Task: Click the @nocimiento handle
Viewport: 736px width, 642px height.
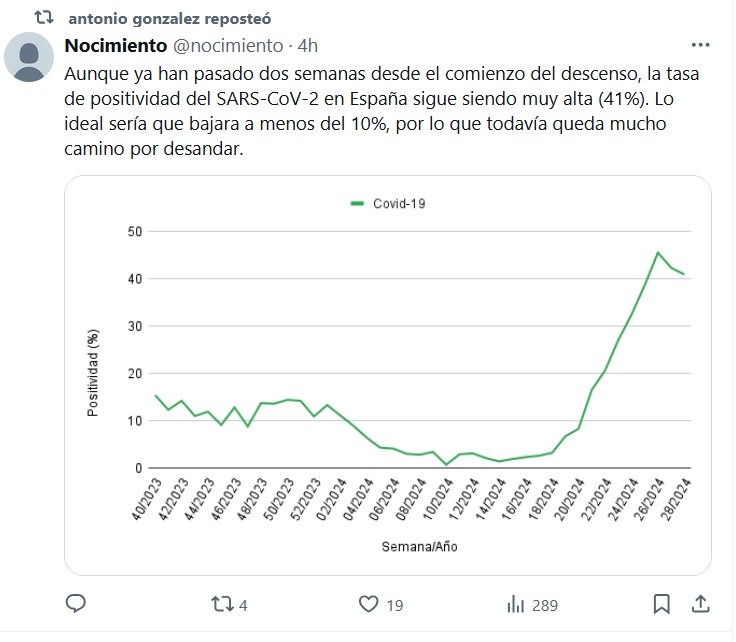Action: 229,46
